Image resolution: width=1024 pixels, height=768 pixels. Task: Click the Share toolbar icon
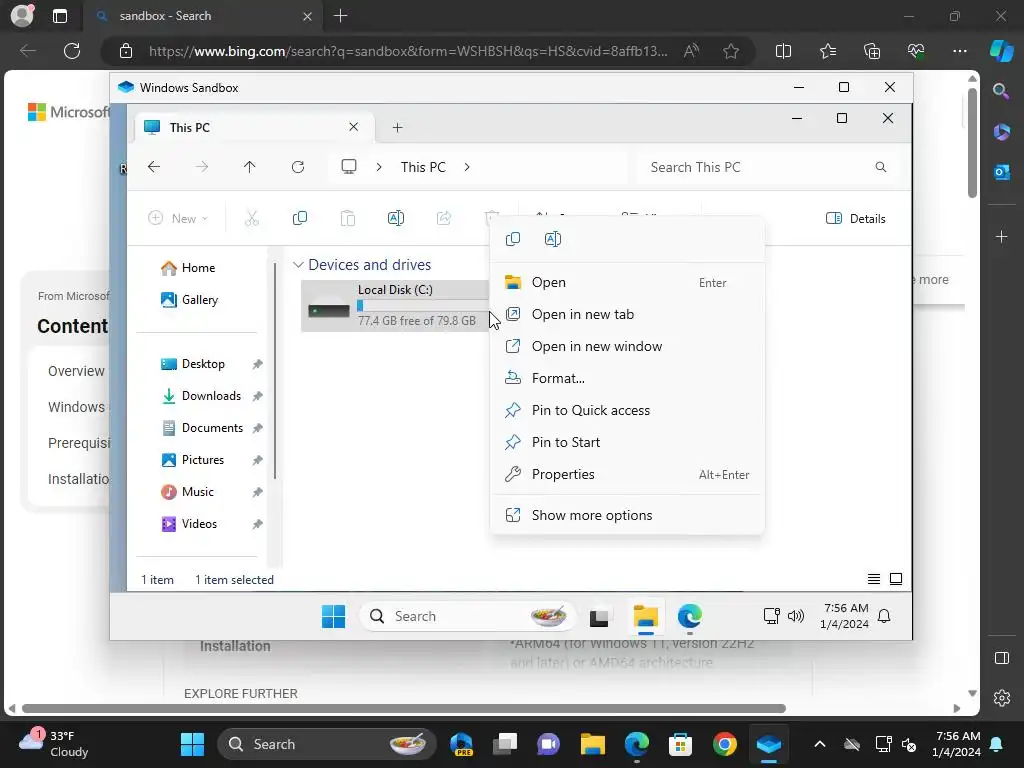pyautogui.click(x=444, y=219)
